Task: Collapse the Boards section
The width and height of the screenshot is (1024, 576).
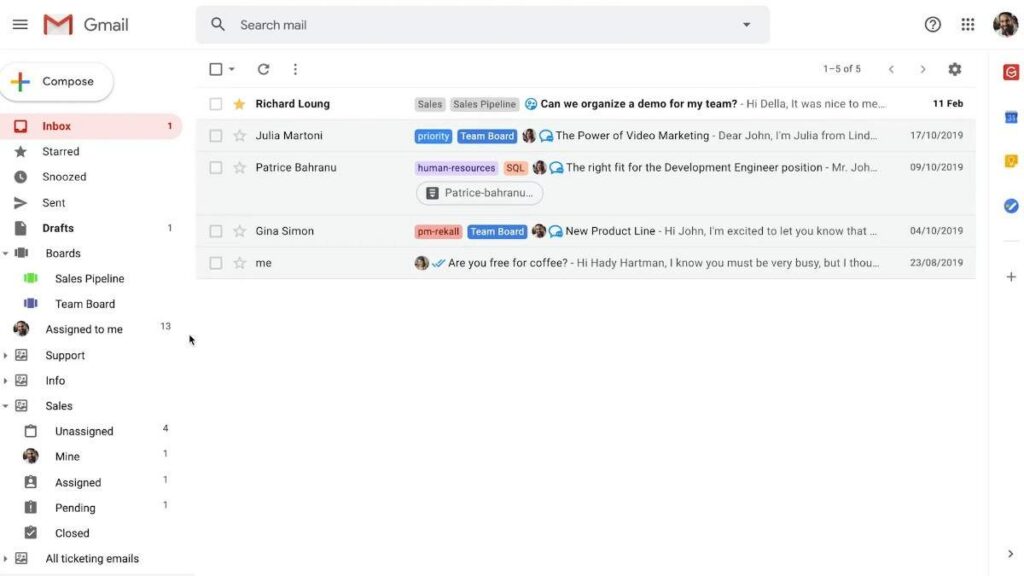Action: click(5, 253)
